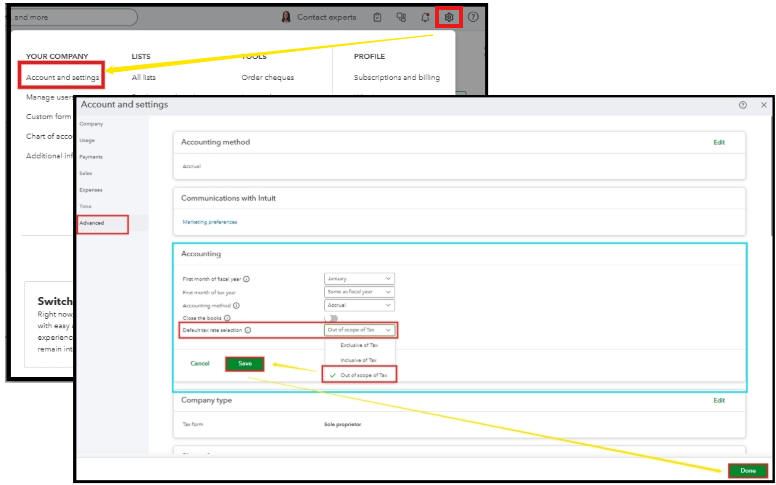Choose Inclusive of Tax from the list
Viewport: 776px width, 485px height.
point(359,360)
